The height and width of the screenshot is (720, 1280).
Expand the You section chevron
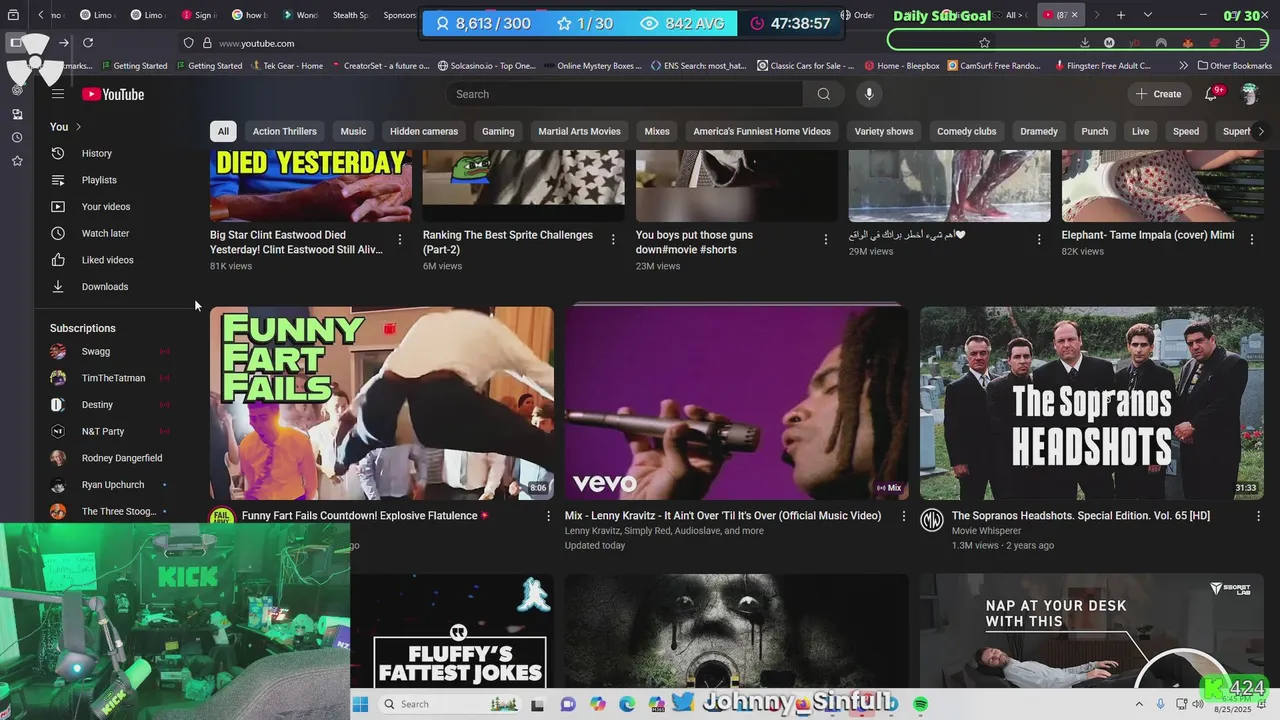(x=78, y=127)
